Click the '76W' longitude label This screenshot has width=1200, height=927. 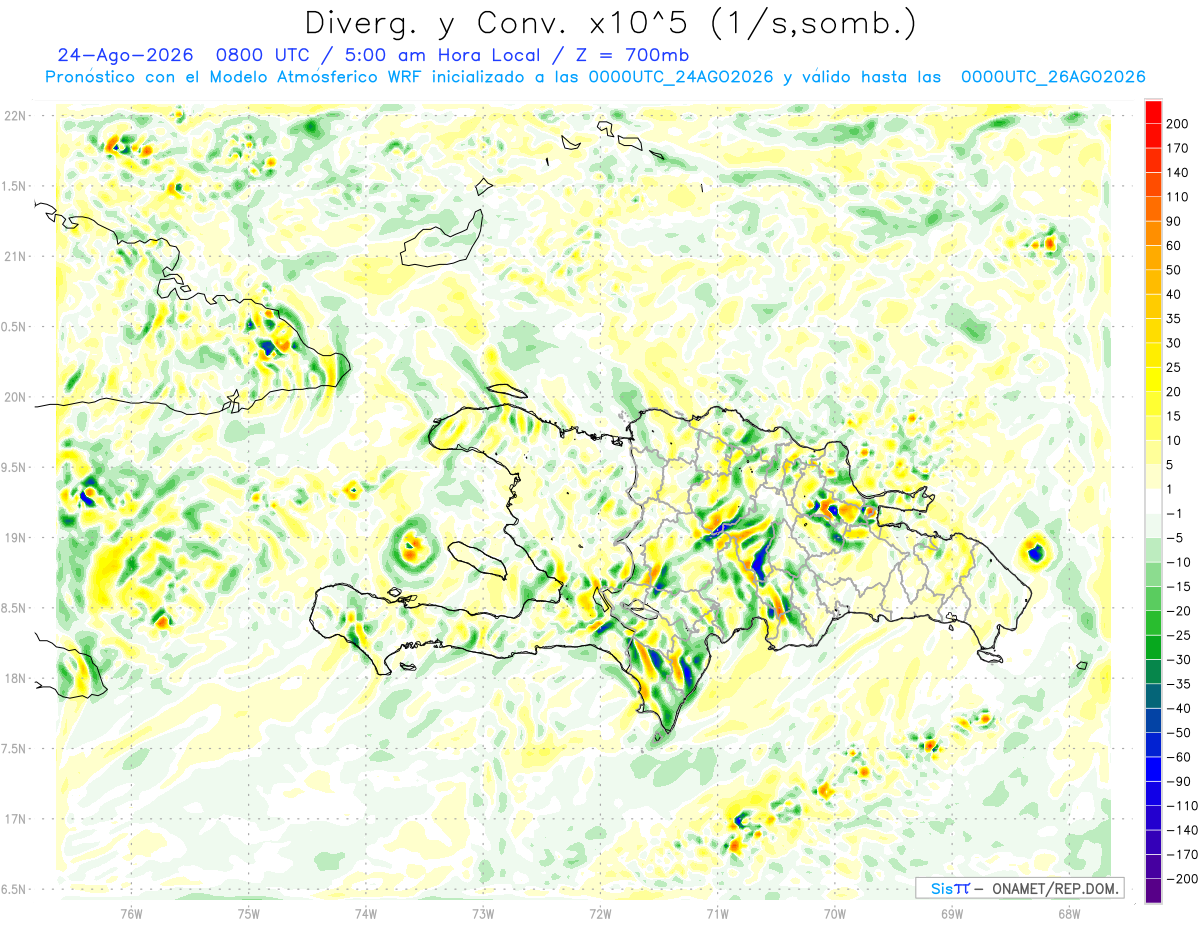[x=131, y=913]
